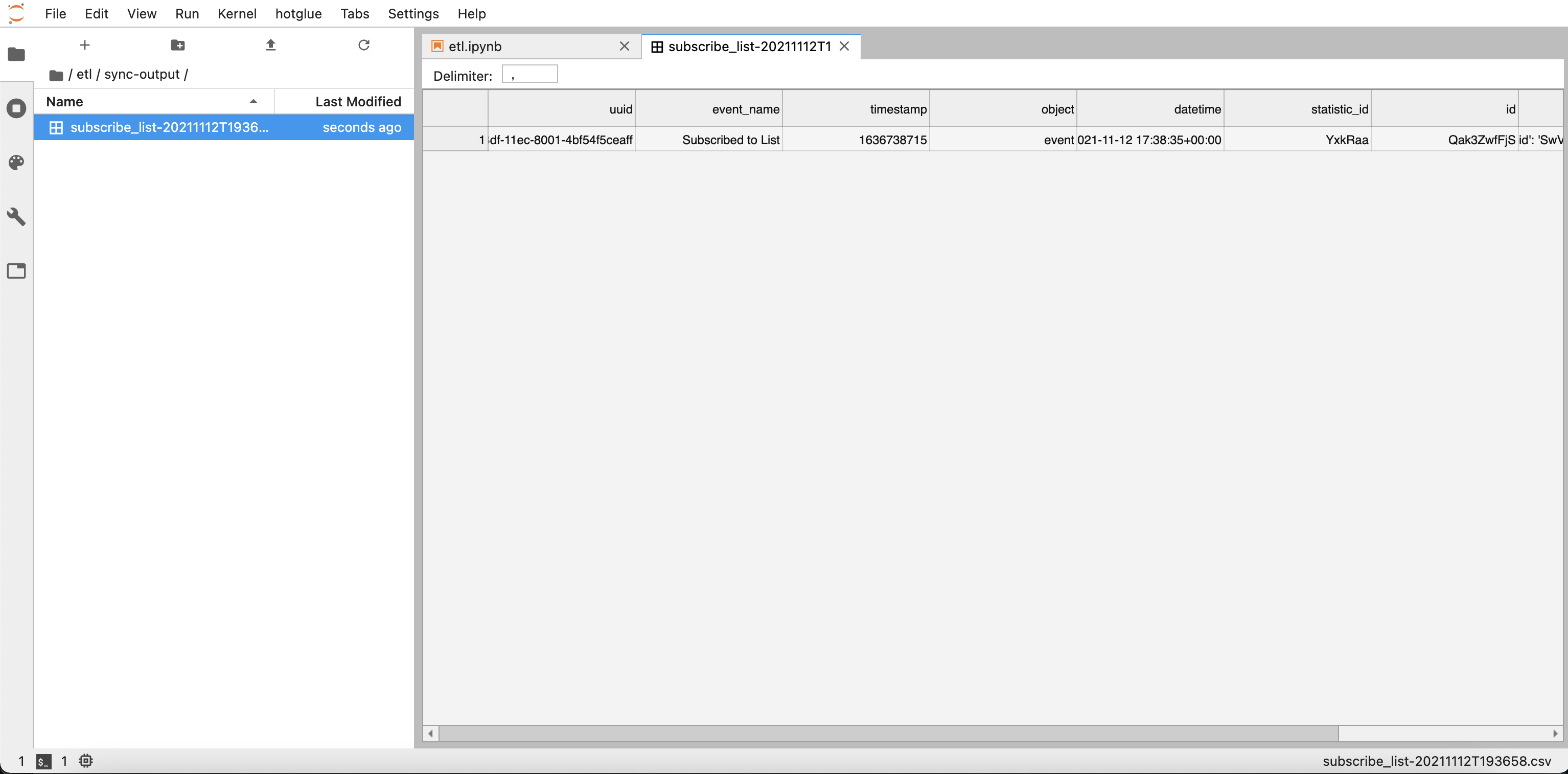This screenshot has height=774, width=1568.
Task: Navigate to etl folder in breadcrumb
Action: [x=84, y=74]
